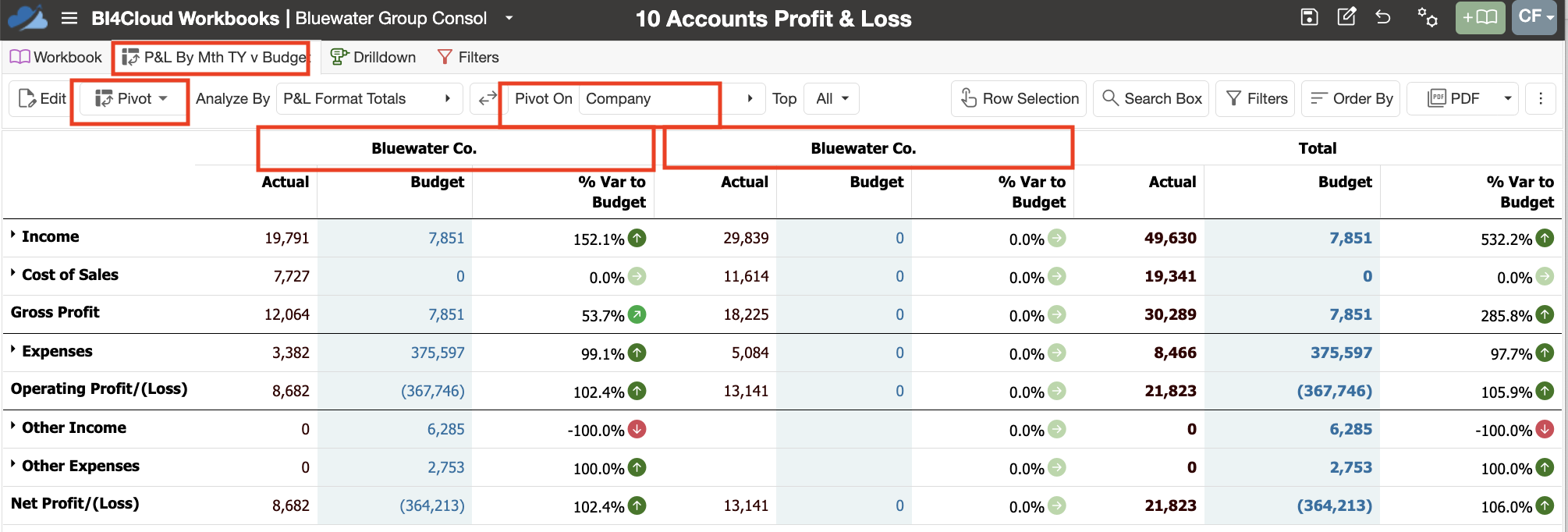
Task: Click the edit pencil icon in header
Action: 1346,16
